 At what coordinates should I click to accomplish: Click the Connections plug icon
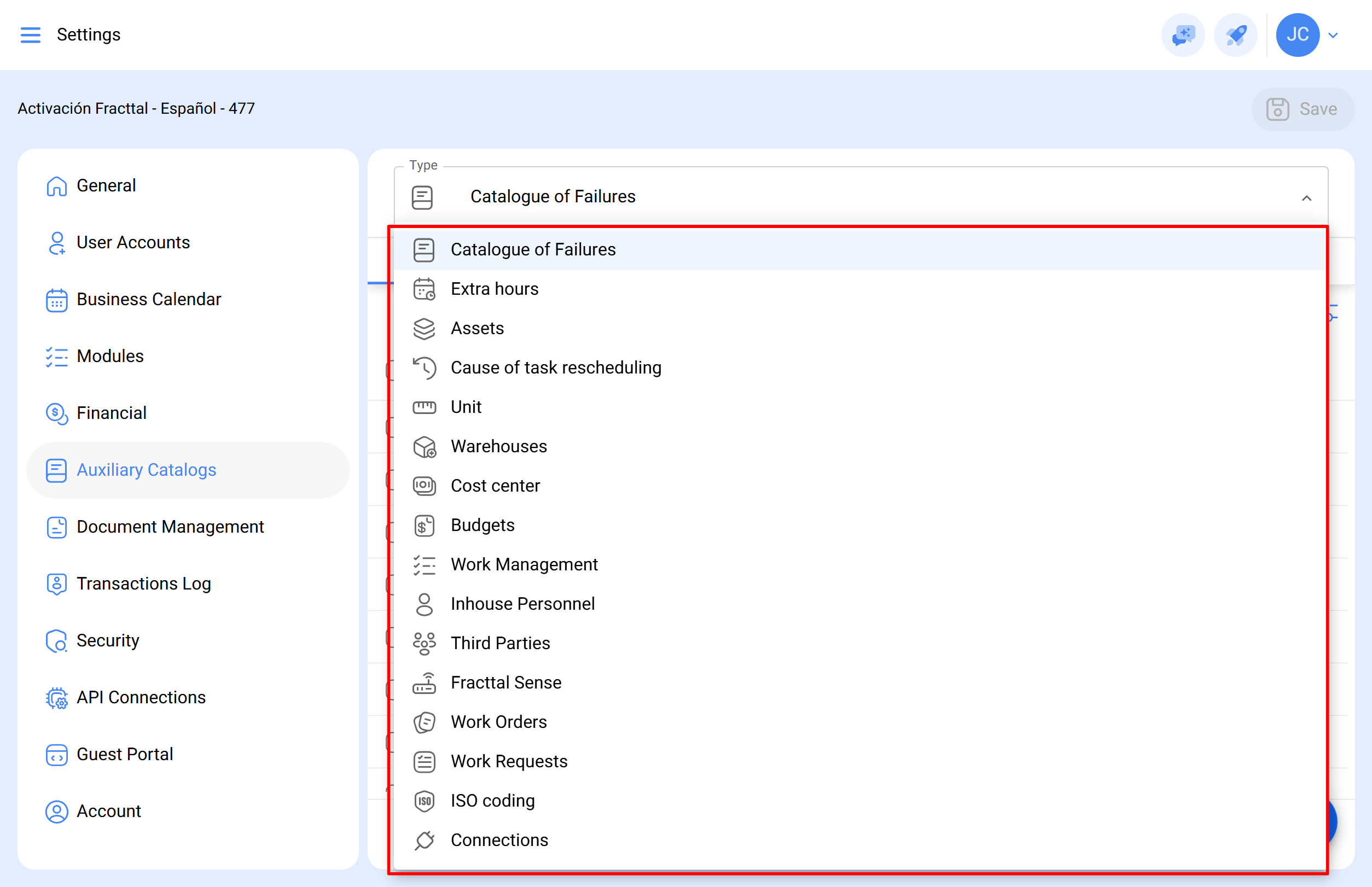point(424,841)
